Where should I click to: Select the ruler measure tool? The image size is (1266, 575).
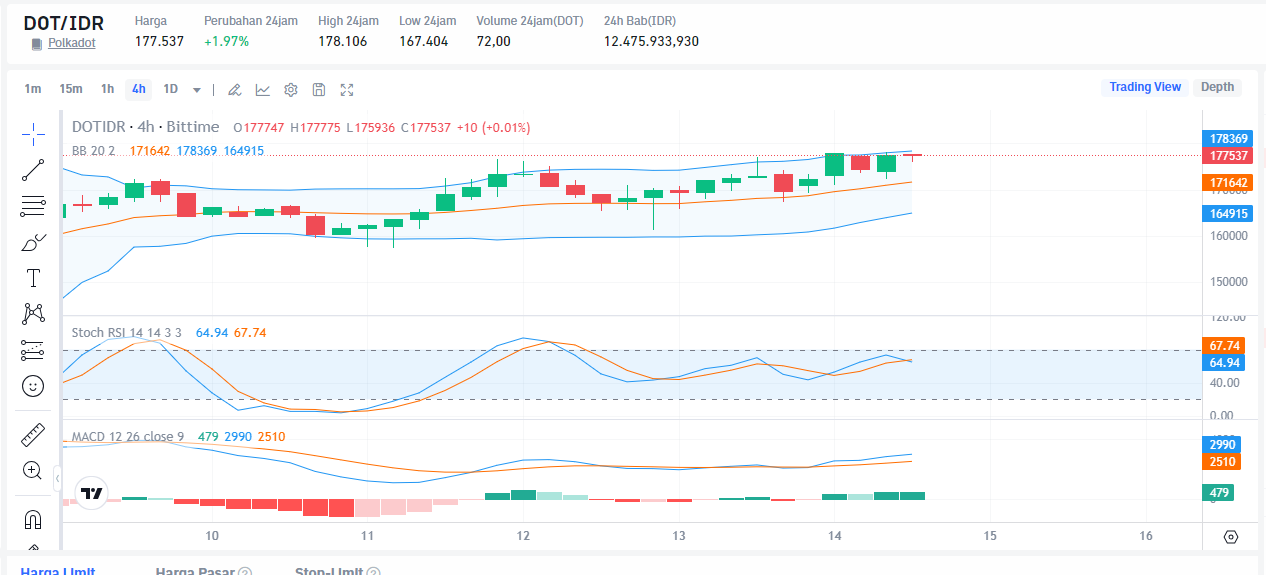point(33,435)
